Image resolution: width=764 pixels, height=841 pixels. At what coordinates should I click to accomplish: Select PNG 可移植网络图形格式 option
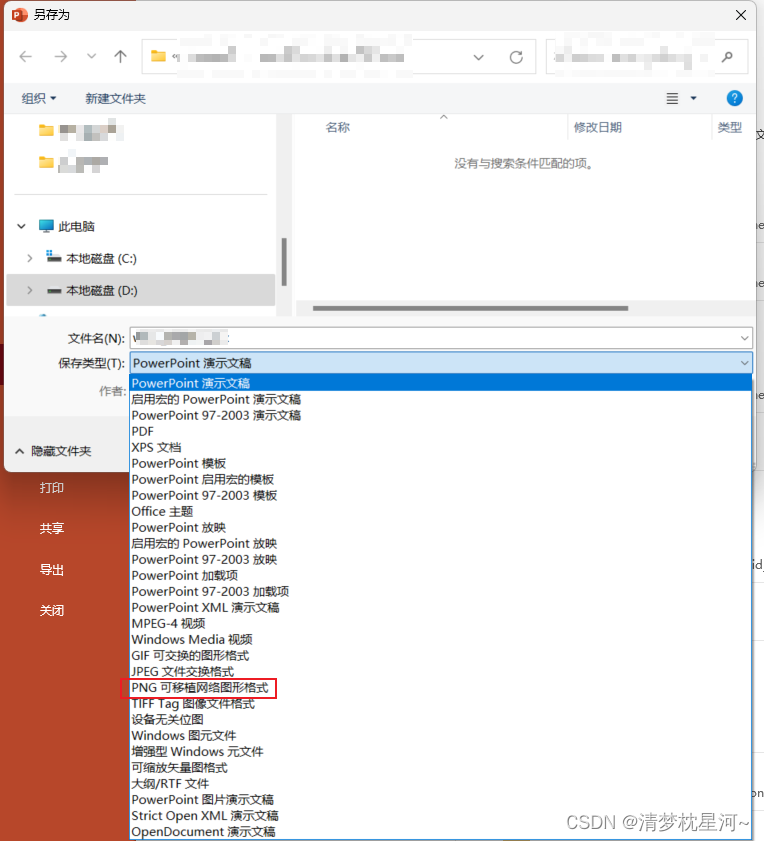(440, 688)
